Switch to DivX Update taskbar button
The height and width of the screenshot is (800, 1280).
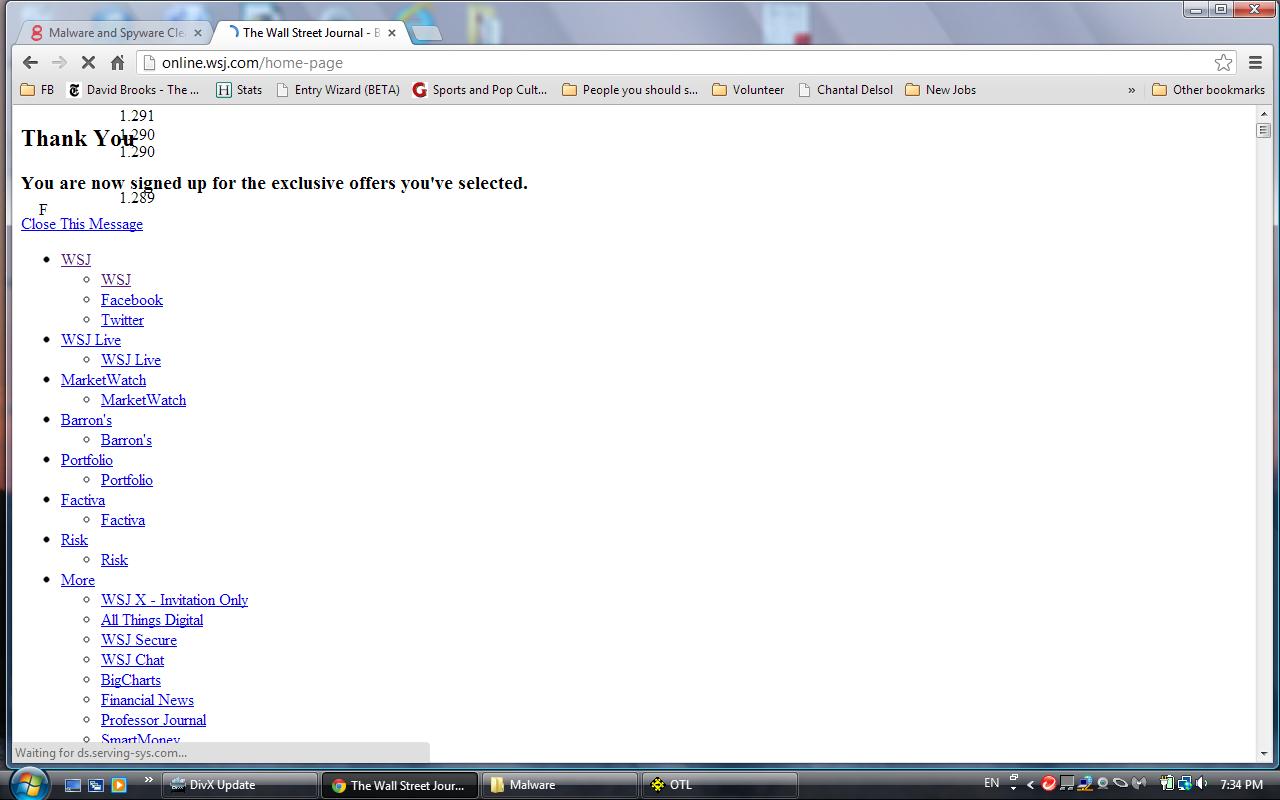pos(241,785)
